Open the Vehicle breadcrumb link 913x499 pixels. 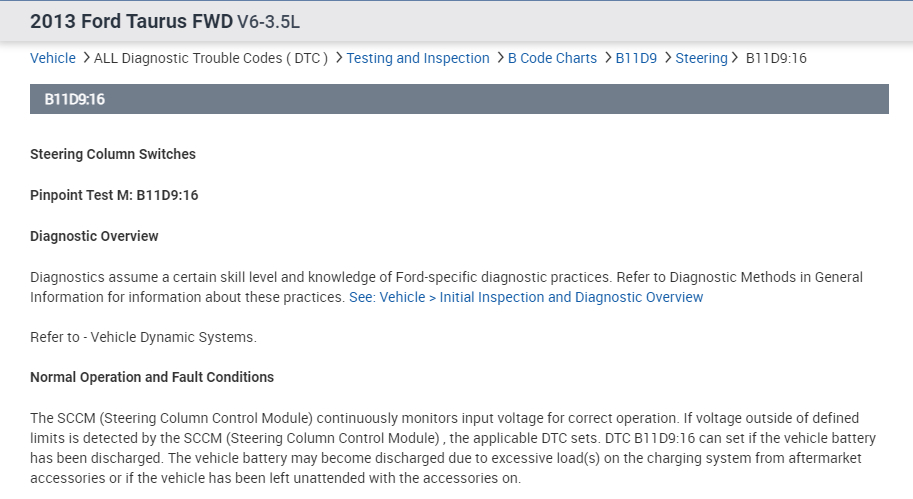53,58
